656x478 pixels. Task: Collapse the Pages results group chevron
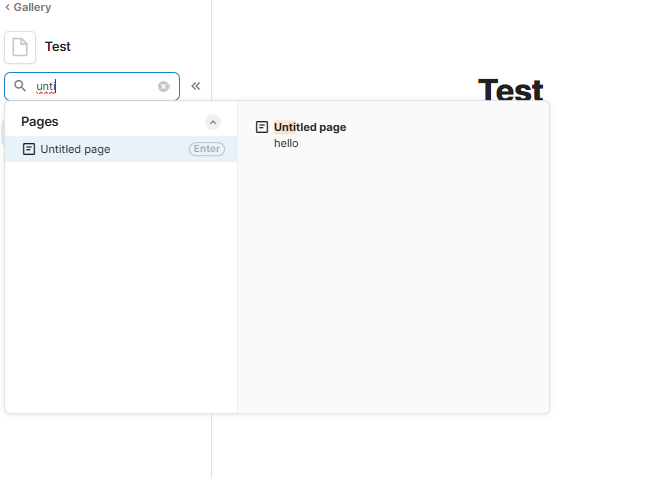(213, 122)
